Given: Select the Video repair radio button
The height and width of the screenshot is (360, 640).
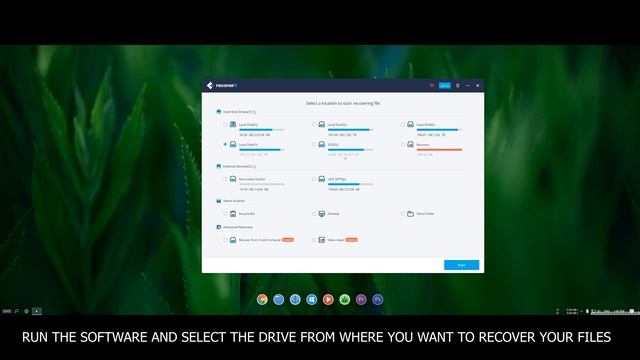Looking at the screenshot, I should click(x=314, y=240).
